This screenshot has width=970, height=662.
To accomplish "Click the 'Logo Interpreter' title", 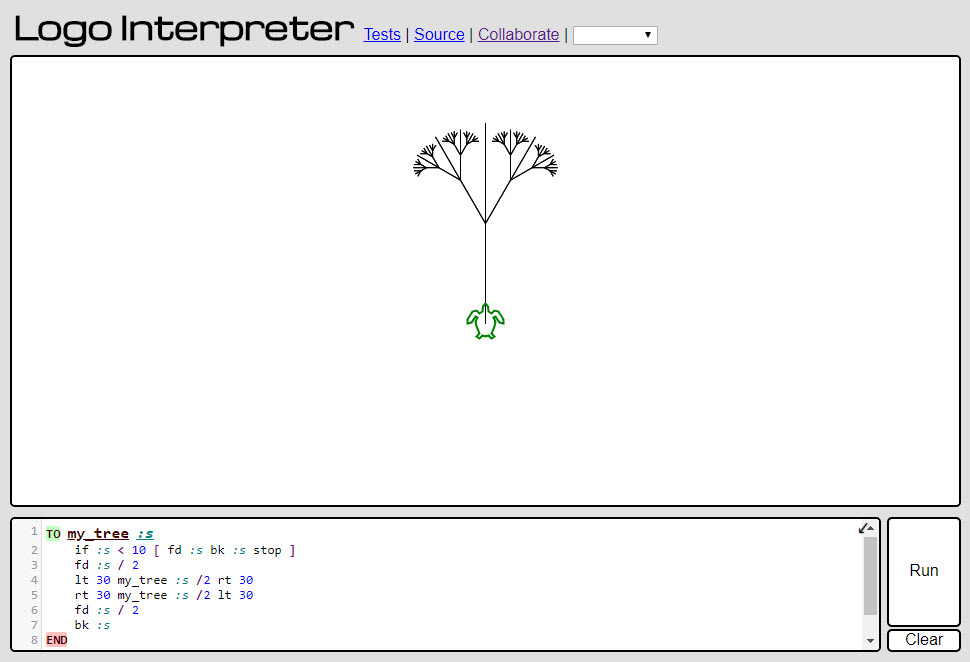I will 184,29.
